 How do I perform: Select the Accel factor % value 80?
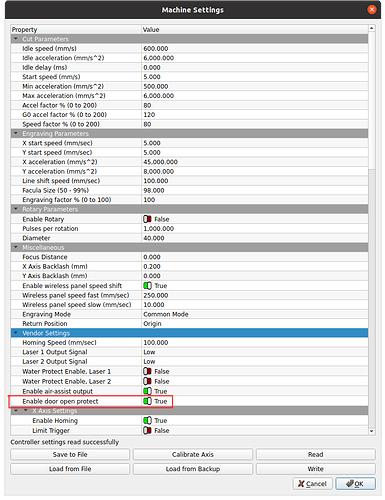[x=147, y=105]
